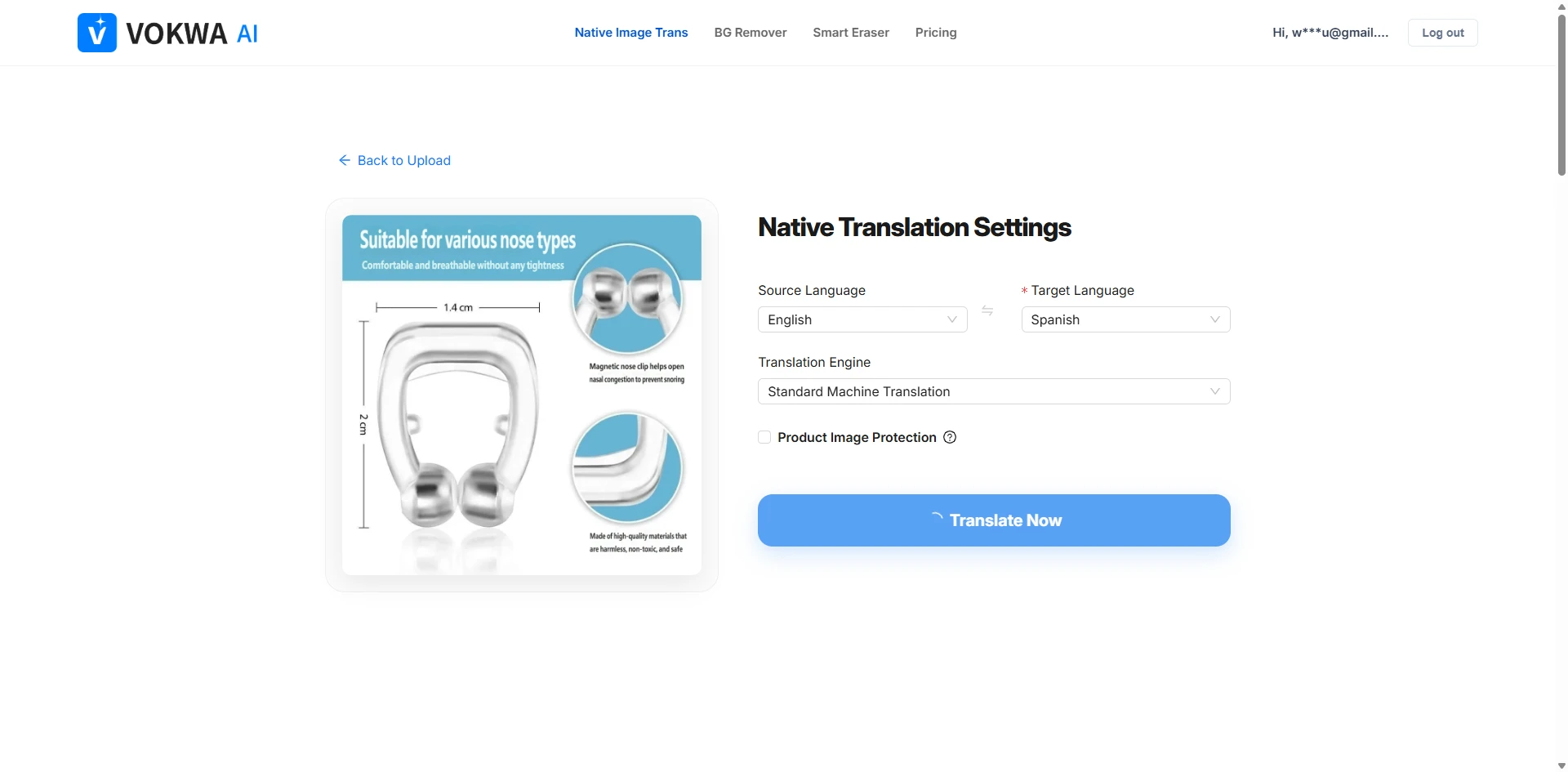Viewport: 1568px width, 772px height.
Task: Open the BG Remover tab
Action: pyautogui.click(x=751, y=33)
